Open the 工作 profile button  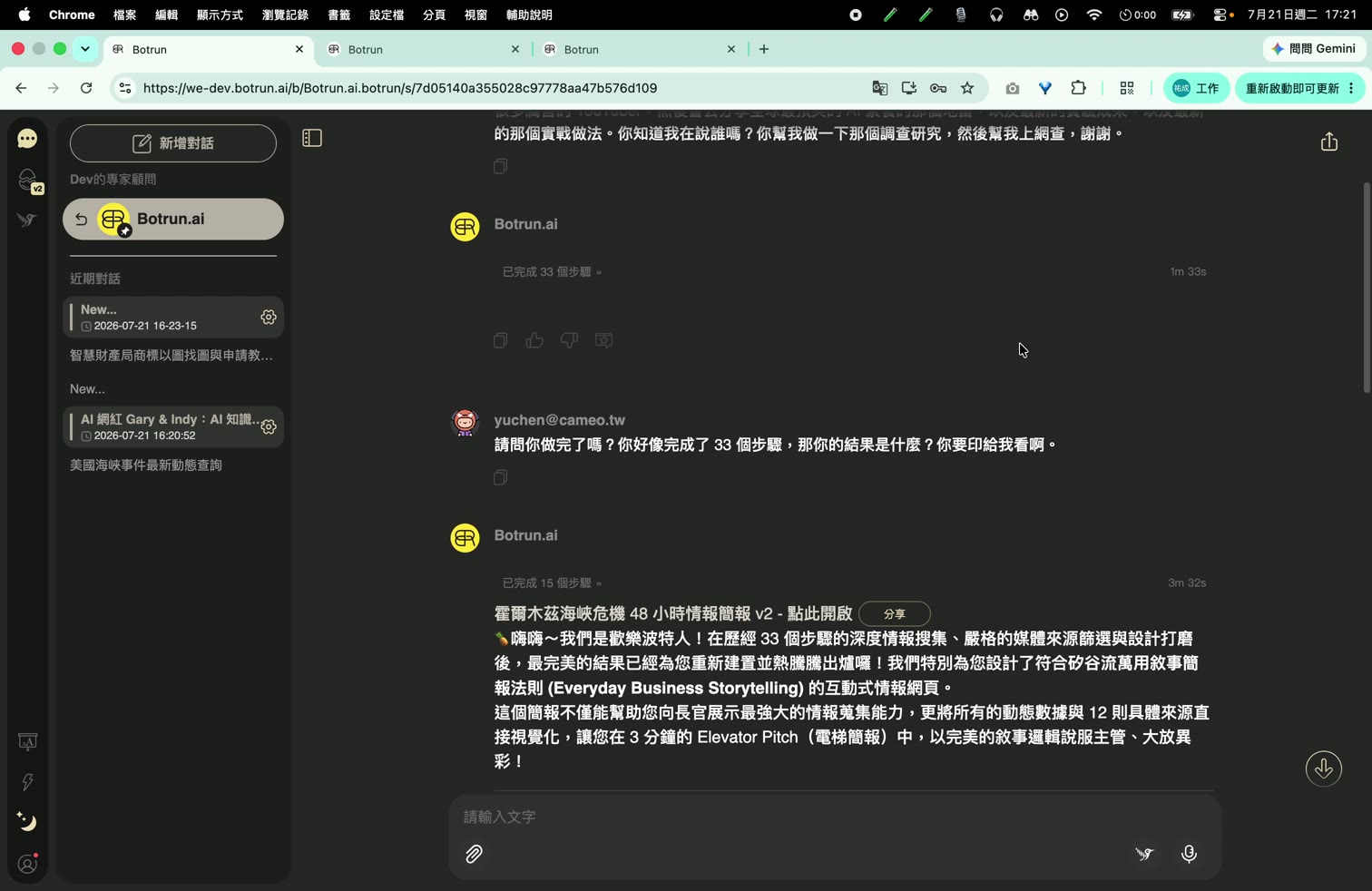pyautogui.click(x=1196, y=88)
